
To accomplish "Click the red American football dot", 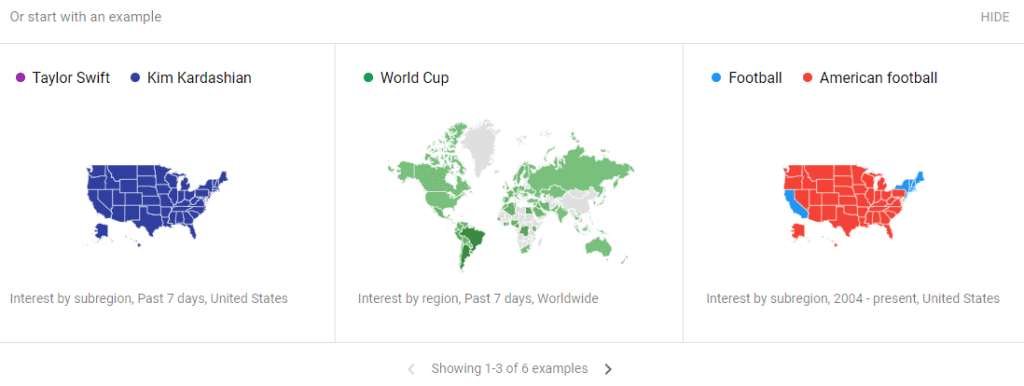I will tap(808, 78).
